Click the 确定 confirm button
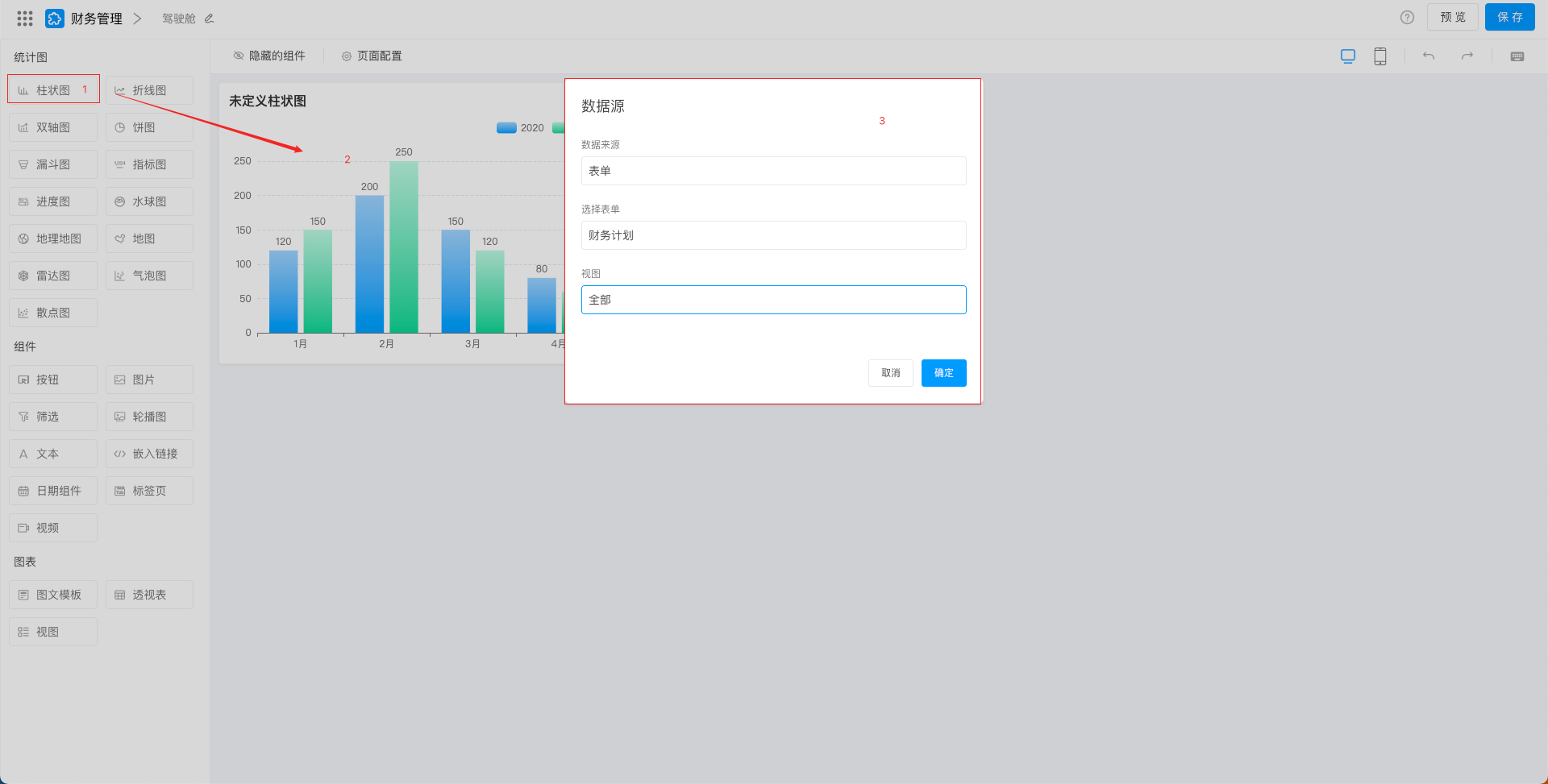This screenshot has height=784, width=1548. click(x=943, y=373)
